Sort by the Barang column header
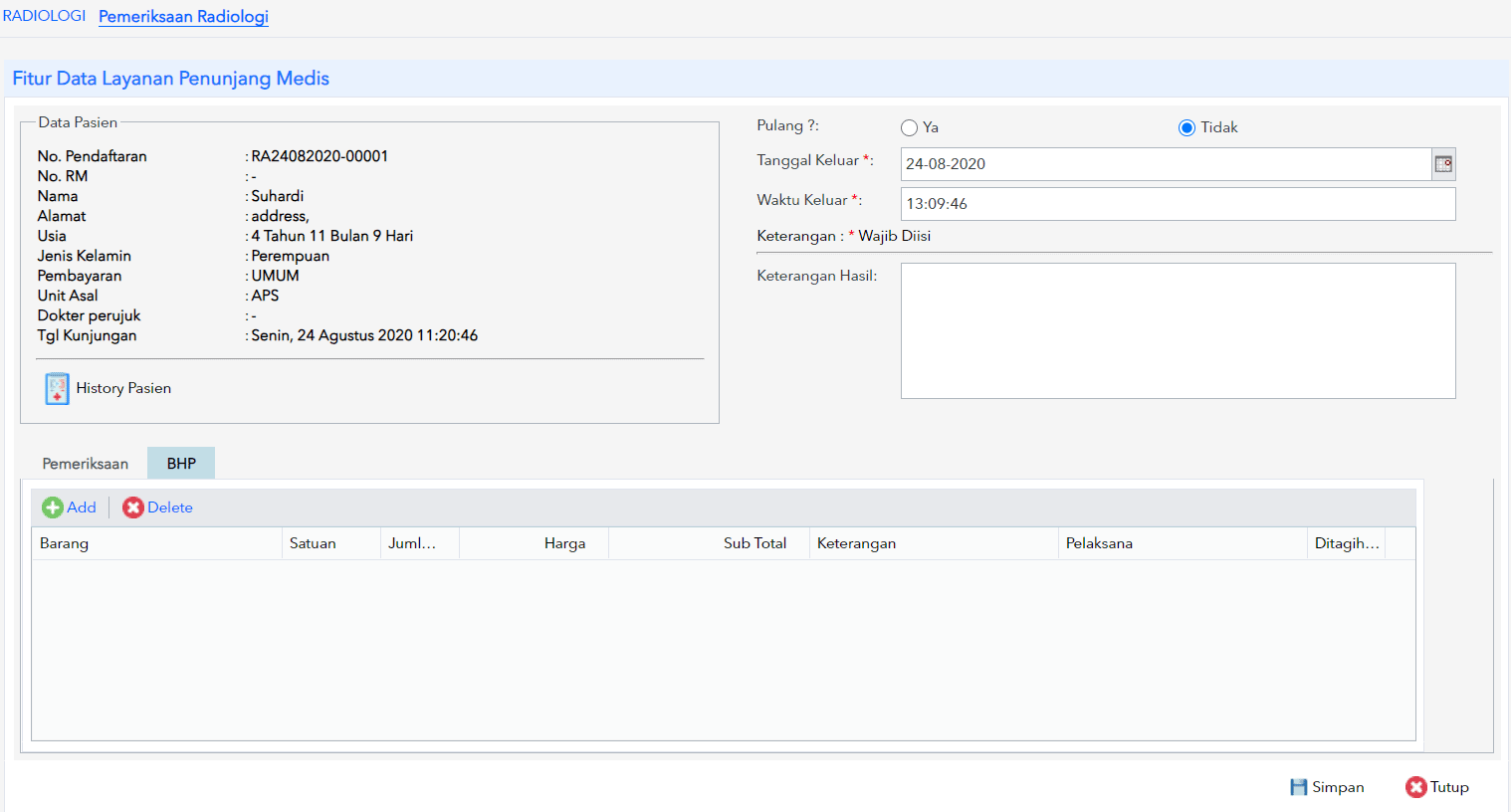This screenshot has height=812, width=1511. pyautogui.click(x=157, y=543)
